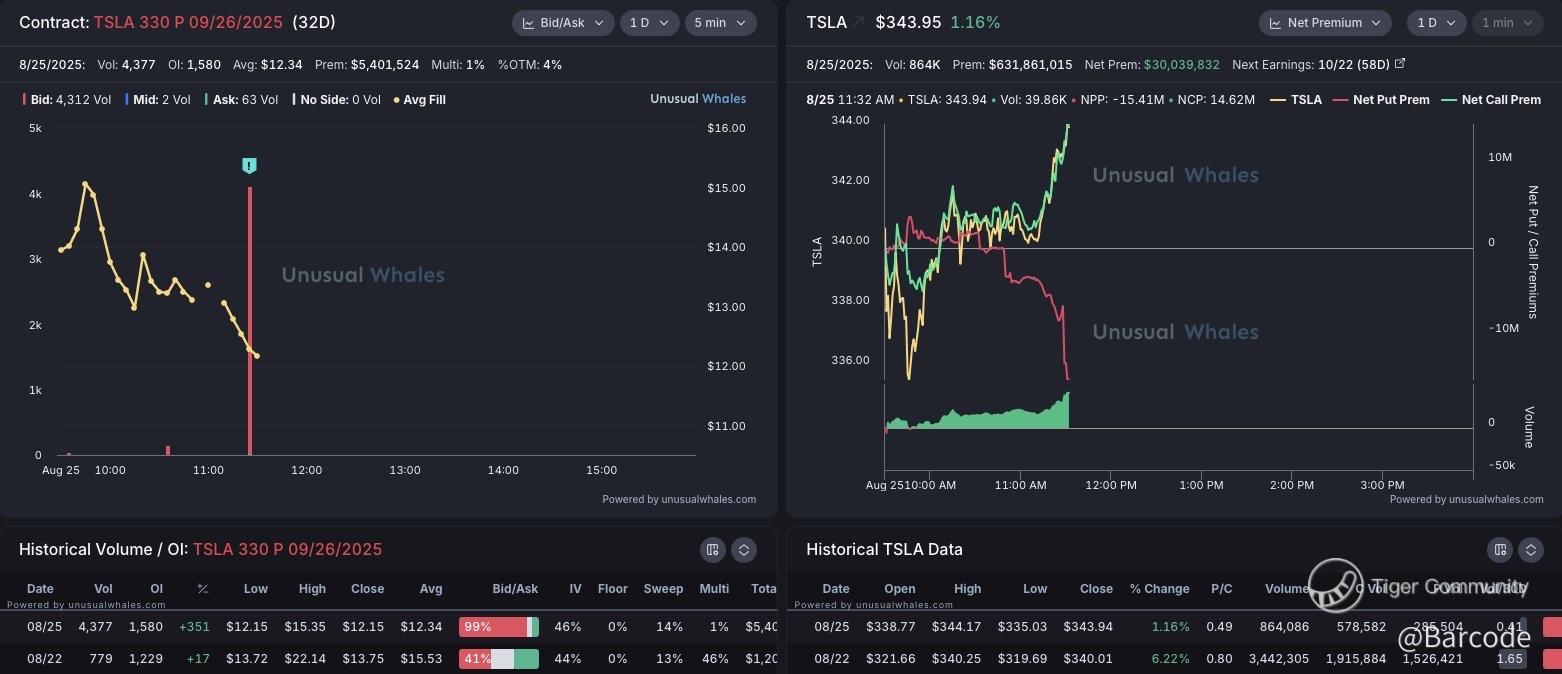The width and height of the screenshot is (1562, 674).
Task: Open the external link icon beside Next Earnings
Action: (x=1400, y=64)
